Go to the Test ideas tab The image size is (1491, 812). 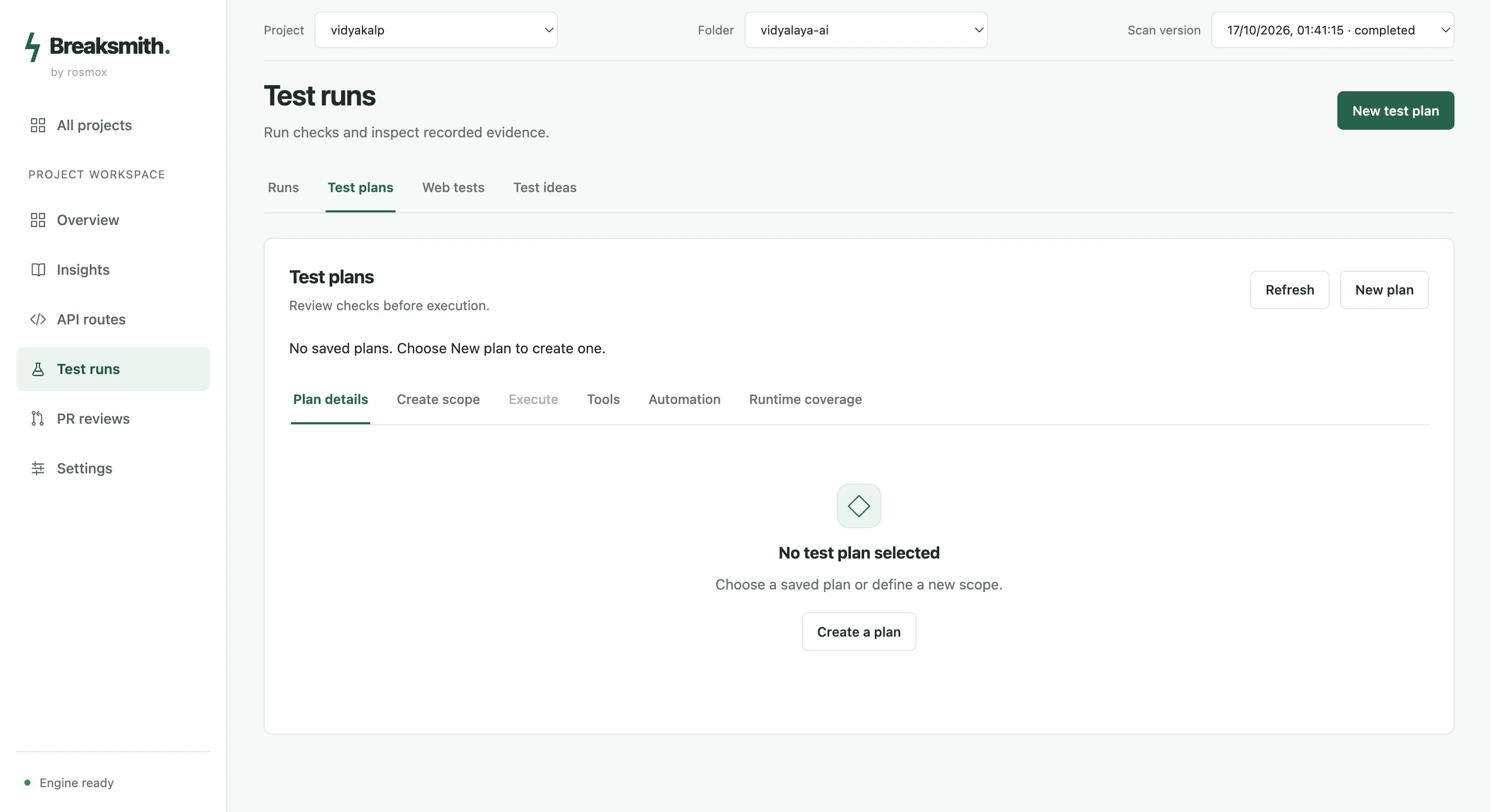point(545,188)
